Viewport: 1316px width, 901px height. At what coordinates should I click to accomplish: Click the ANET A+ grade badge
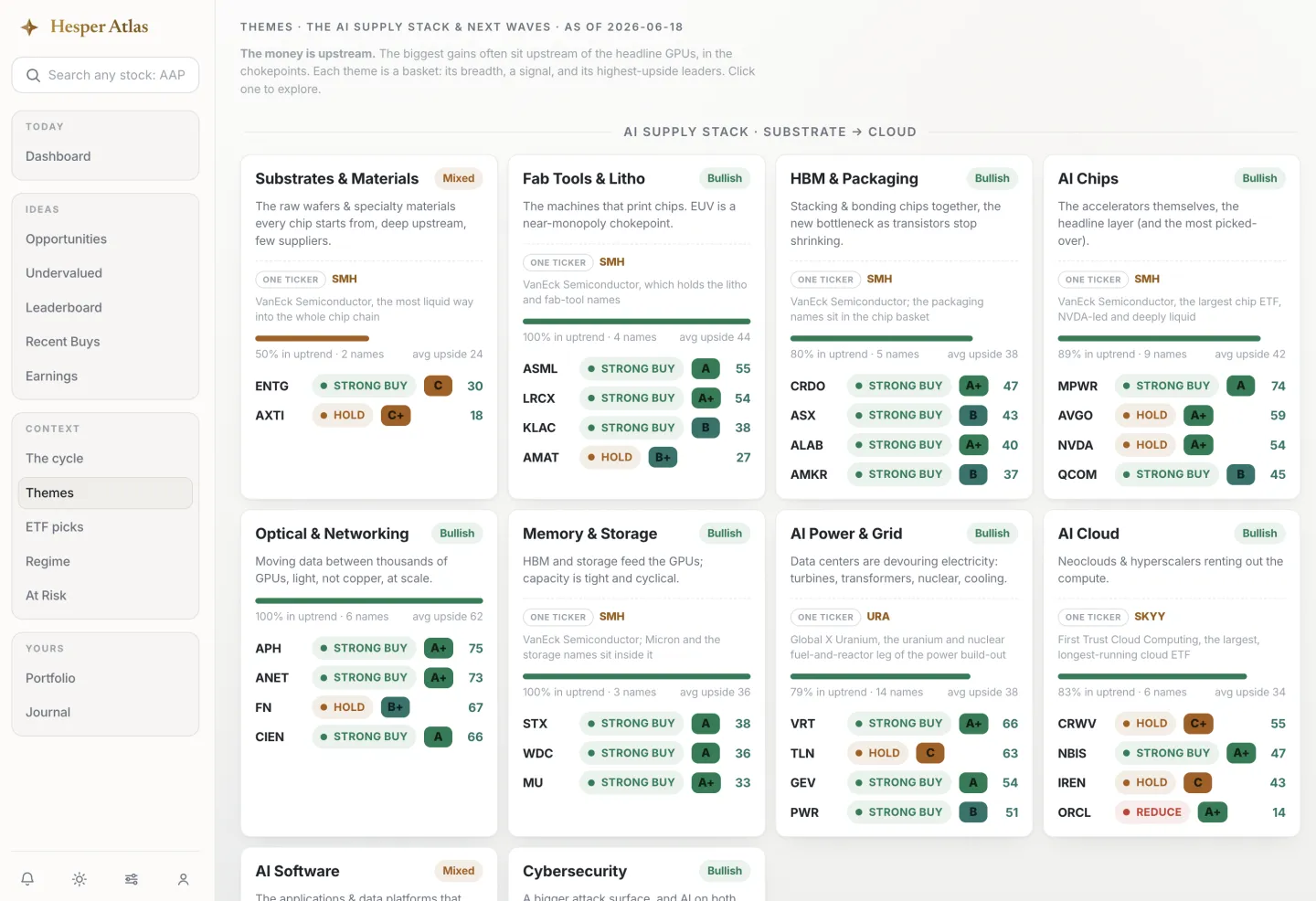(439, 678)
